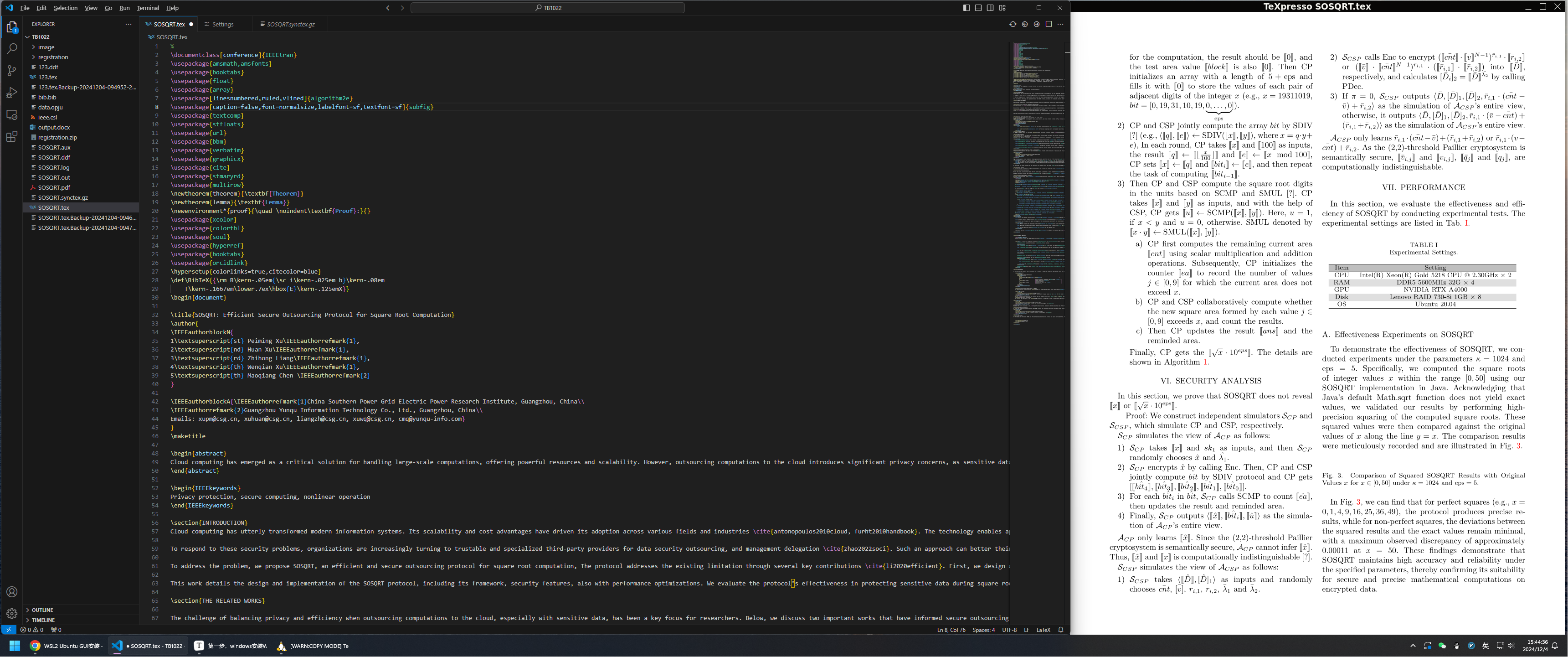
Task: Collapse the TB1022 root folder
Action: pyautogui.click(x=81, y=36)
